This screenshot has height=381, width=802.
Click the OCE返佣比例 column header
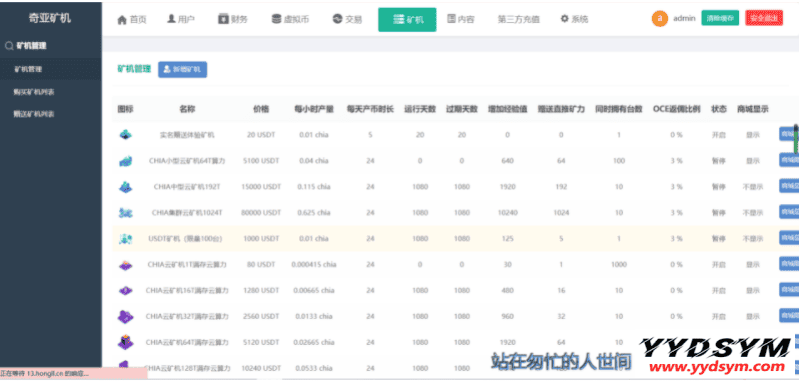(677, 109)
